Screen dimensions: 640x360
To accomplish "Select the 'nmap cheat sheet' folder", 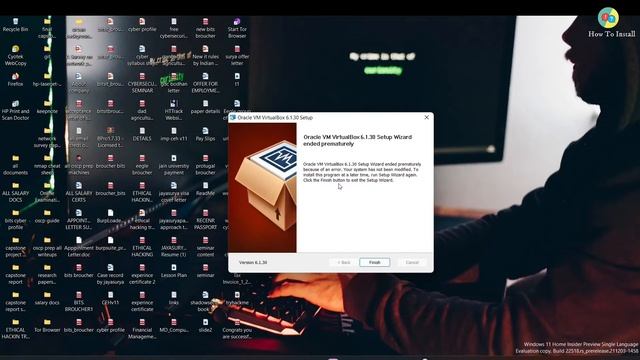I will 47,165.
